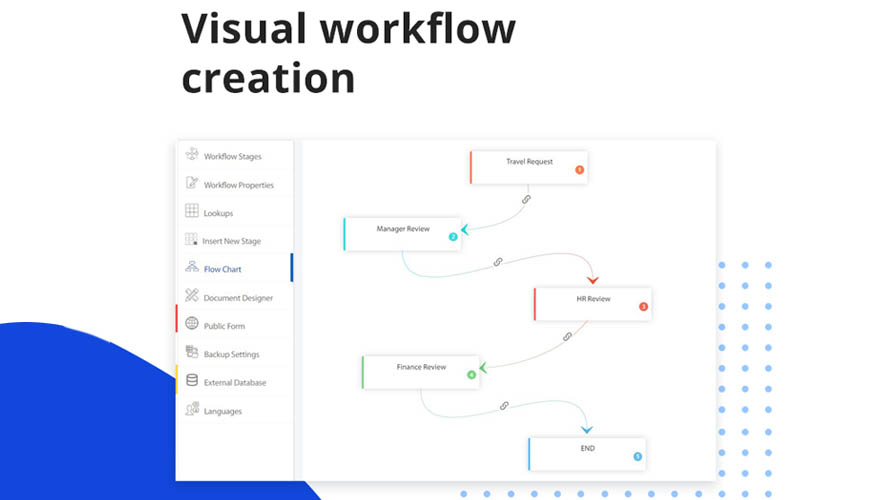The width and height of the screenshot is (890, 500).
Task: Open Workflow Properties menu item
Action: 234,183
